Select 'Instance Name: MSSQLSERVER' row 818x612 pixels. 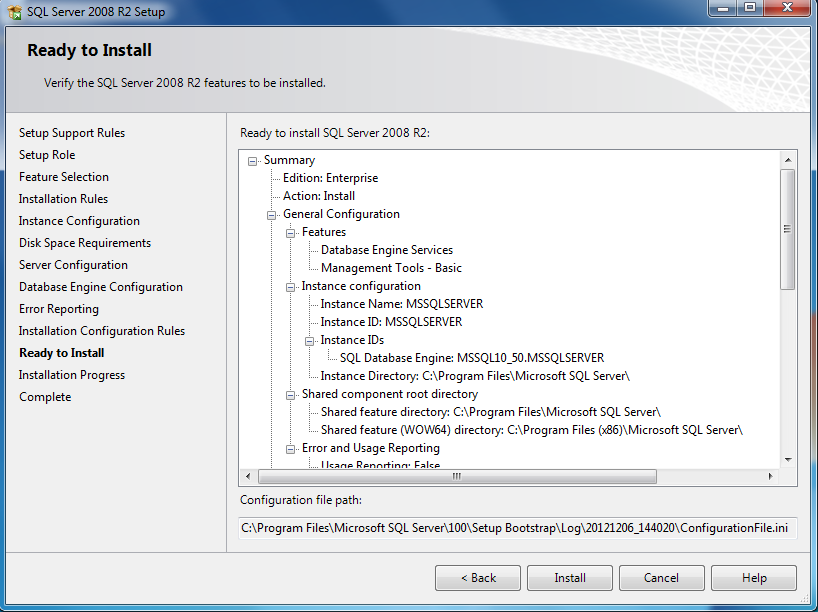pyautogui.click(x=402, y=304)
